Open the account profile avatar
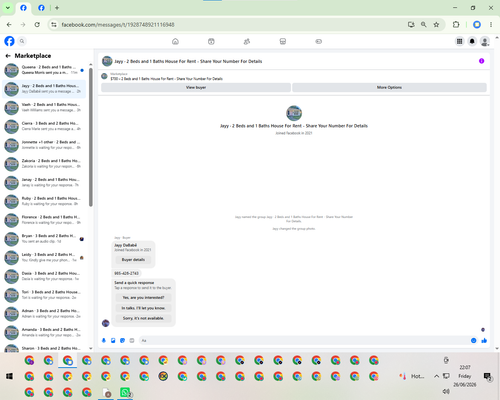Screen dimensions: 500x400 pyautogui.click(x=485, y=41)
